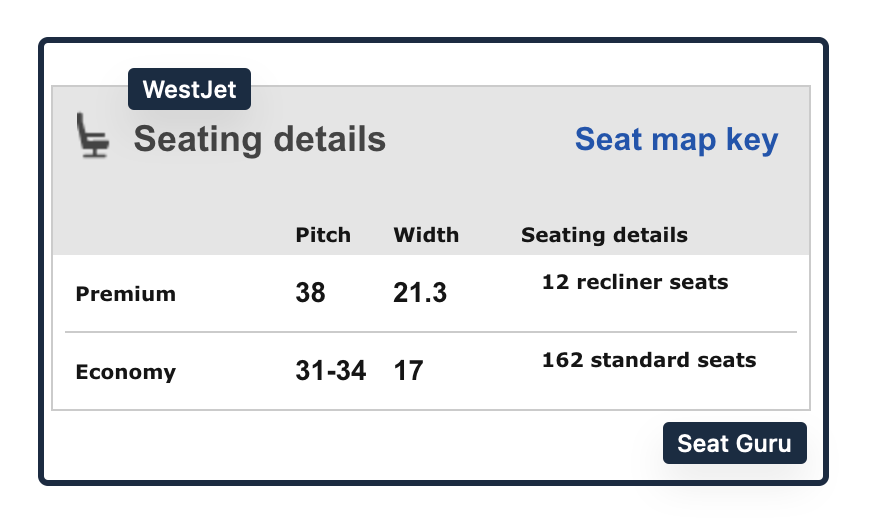Click the Width column header
The width and height of the screenshot is (870, 523).
coord(426,235)
